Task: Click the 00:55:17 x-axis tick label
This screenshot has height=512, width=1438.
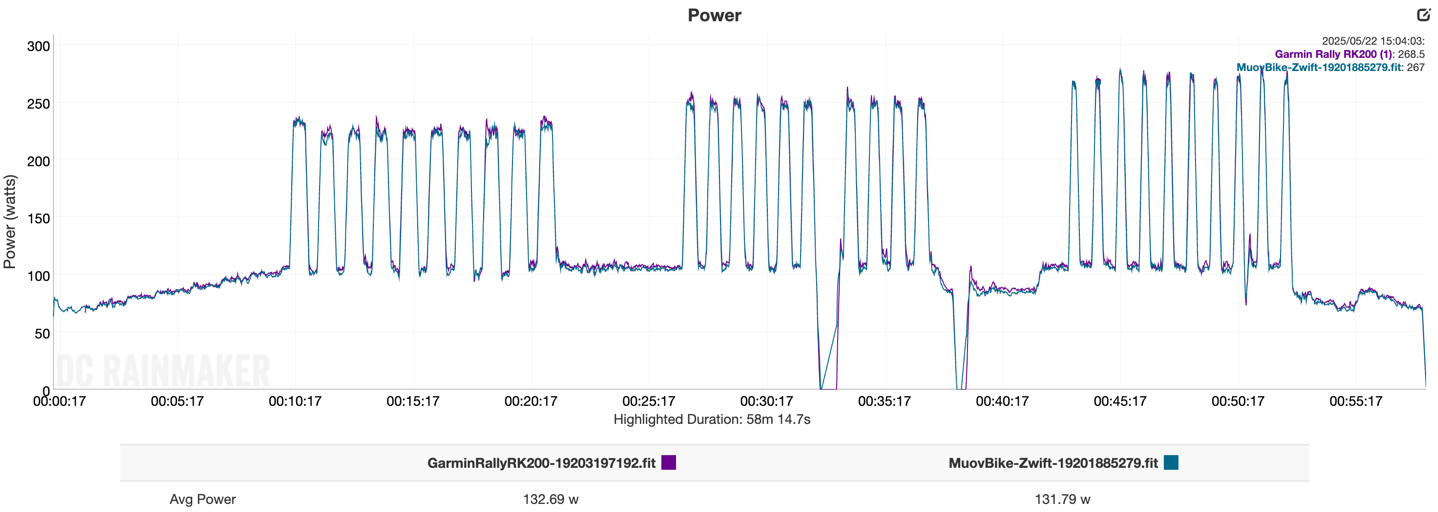Action: [1356, 401]
